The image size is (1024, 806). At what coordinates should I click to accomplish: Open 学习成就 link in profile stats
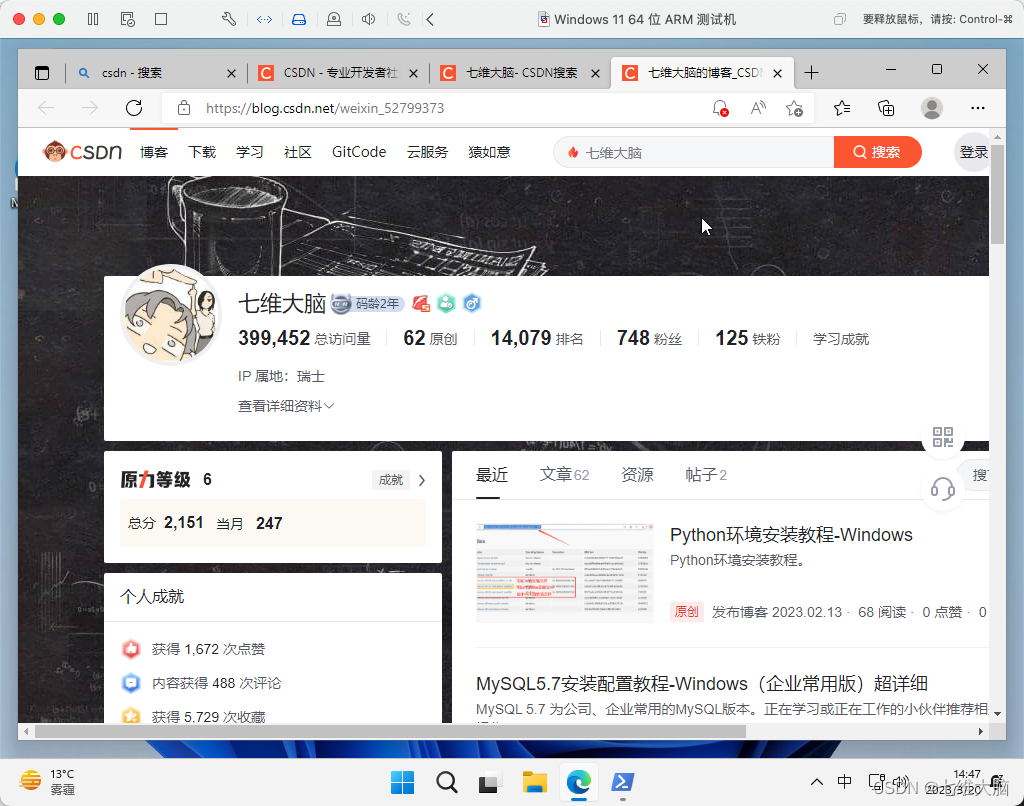840,339
